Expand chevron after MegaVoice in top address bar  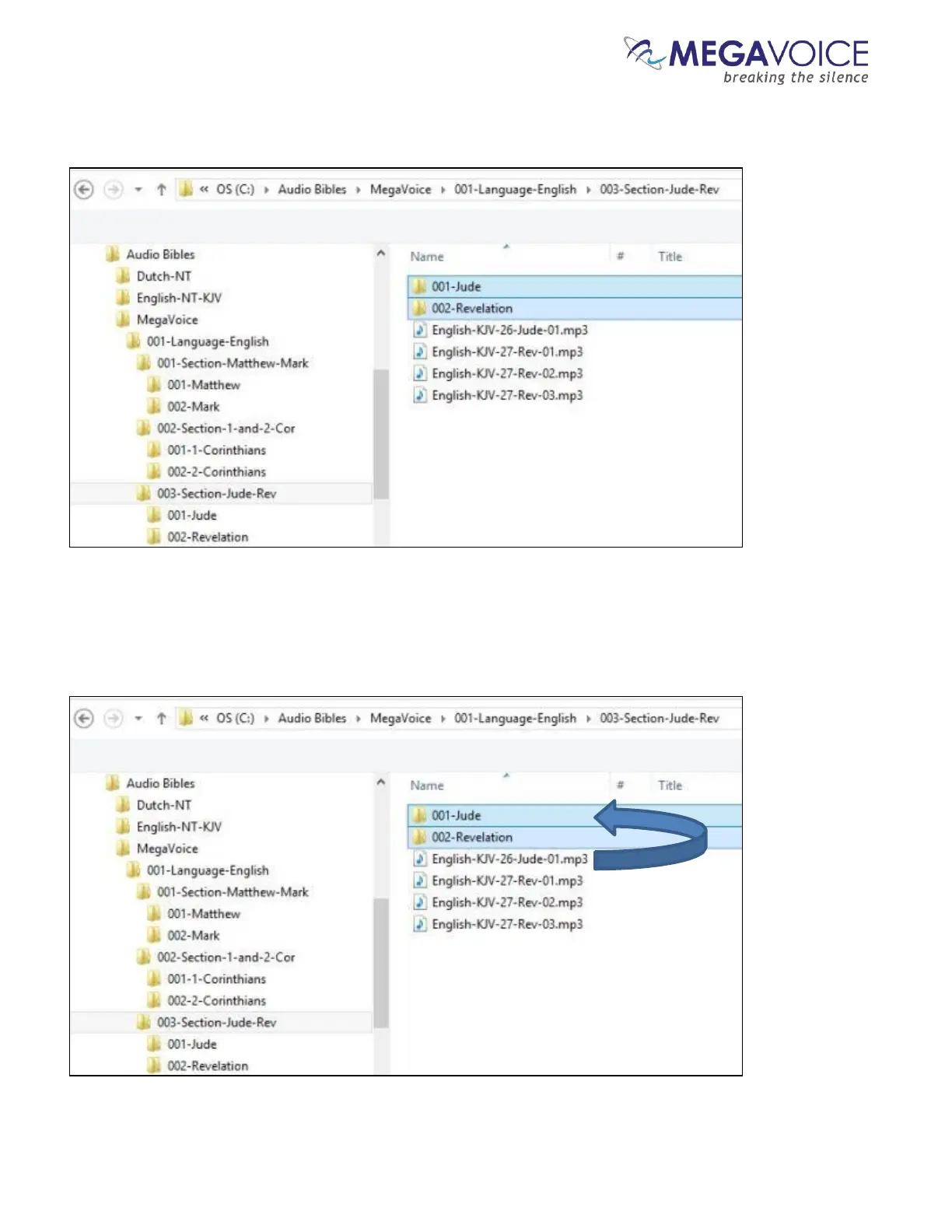443,190
